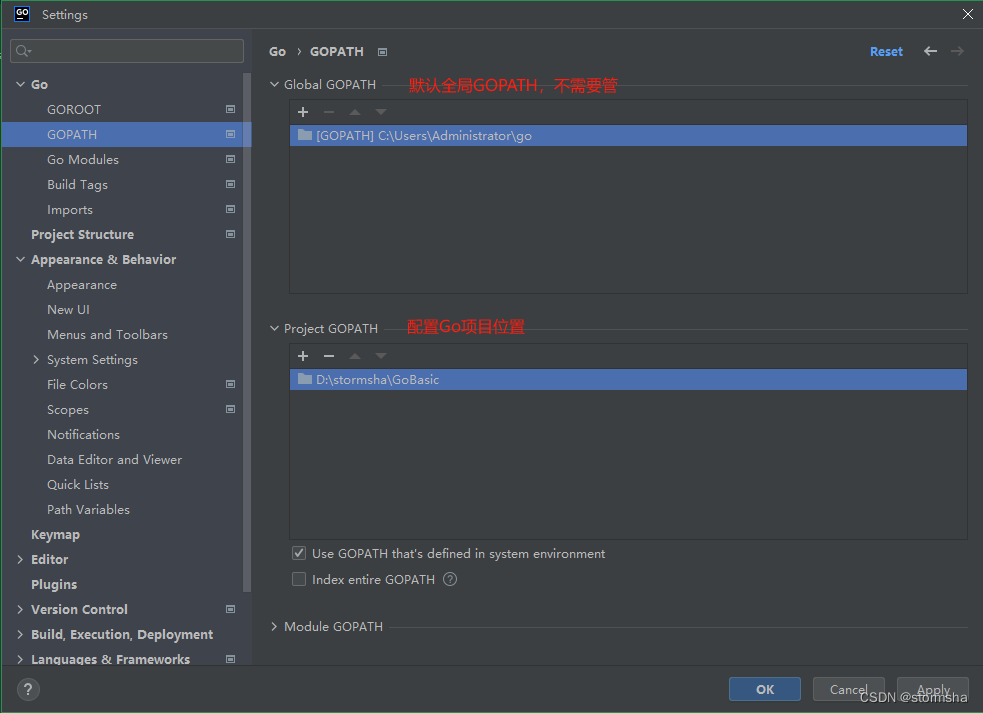Image resolution: width=983 pixels, height=713 pixels.
Task: Focus the settings search field
Action: tap(127, 51)
